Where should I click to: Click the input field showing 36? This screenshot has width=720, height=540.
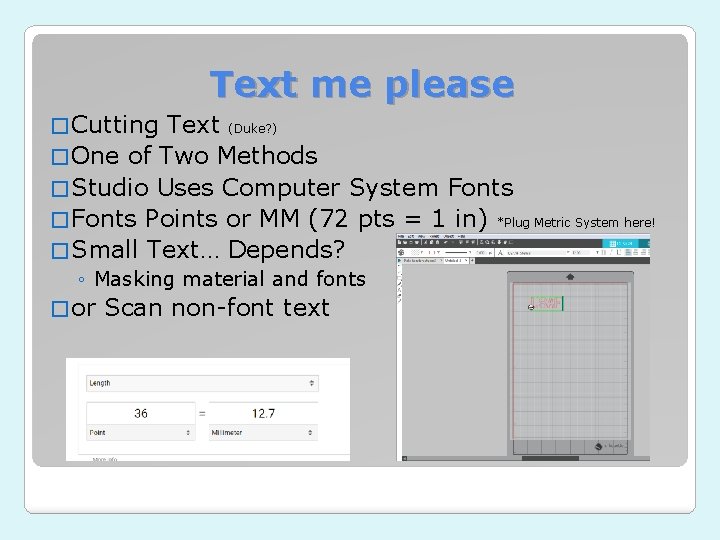pyautogui.click(x=141, y=413)
